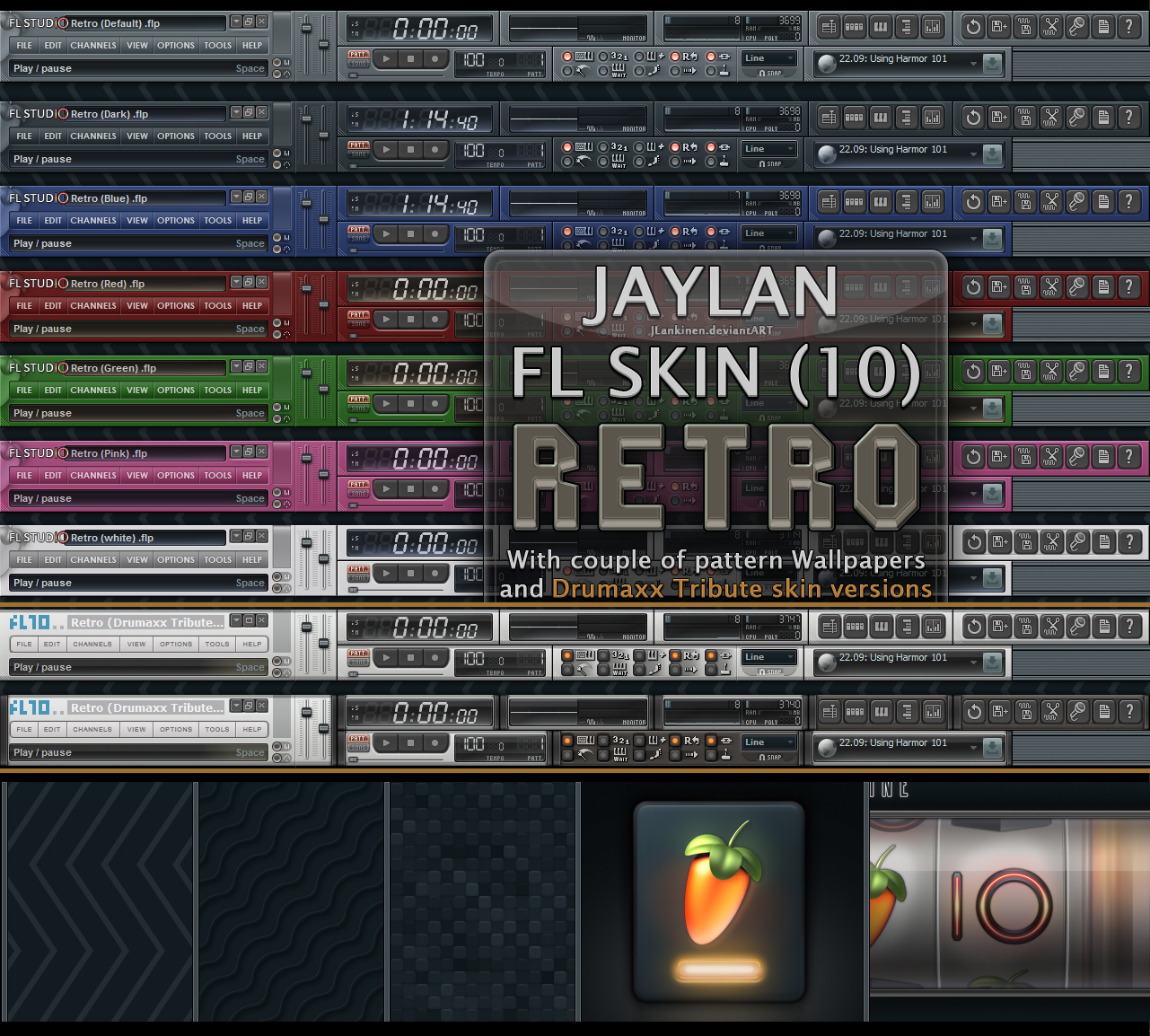Open Line snap dropdown in Retro (Dark)
Image resolution: width=1150 pixels, height=1036 pixels.
(769, 149)
